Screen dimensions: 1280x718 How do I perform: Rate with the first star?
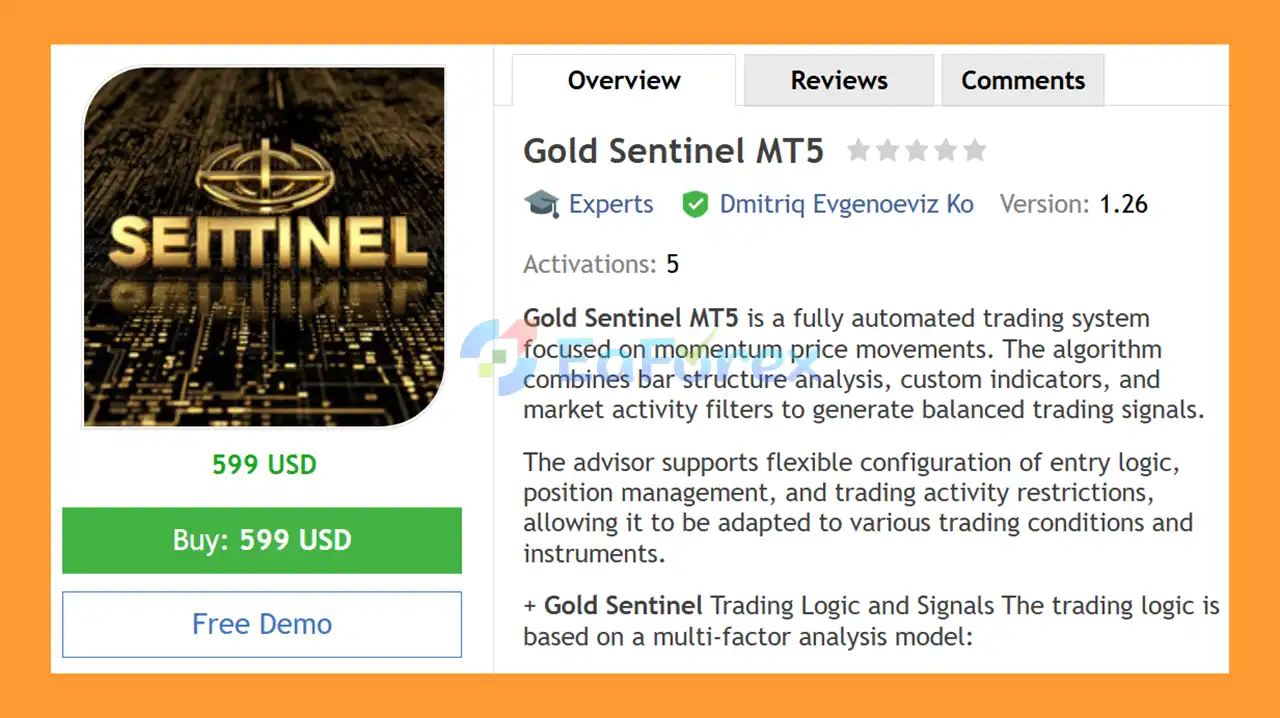coord(858,151)
